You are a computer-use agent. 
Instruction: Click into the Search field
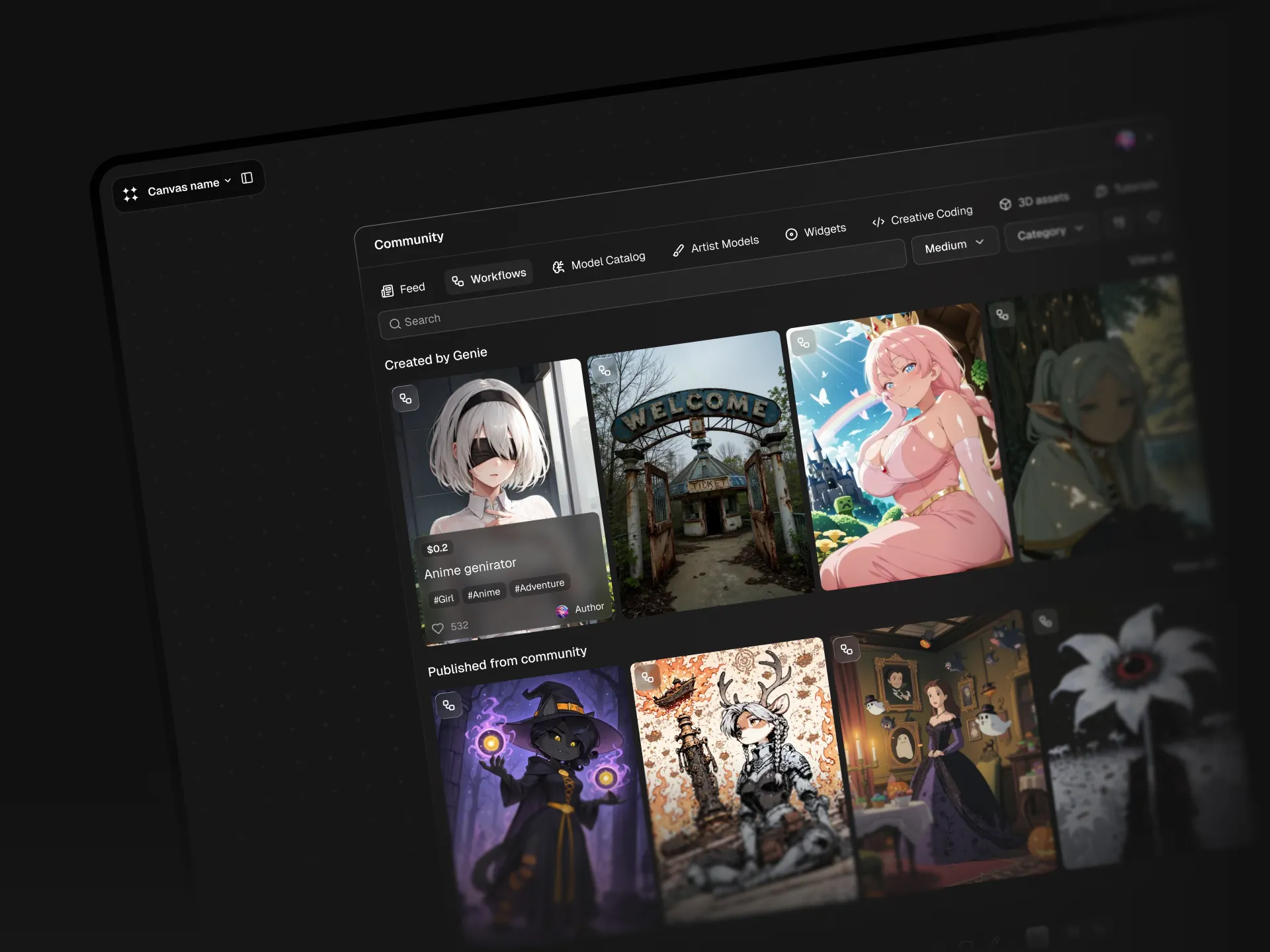point(642,289)
